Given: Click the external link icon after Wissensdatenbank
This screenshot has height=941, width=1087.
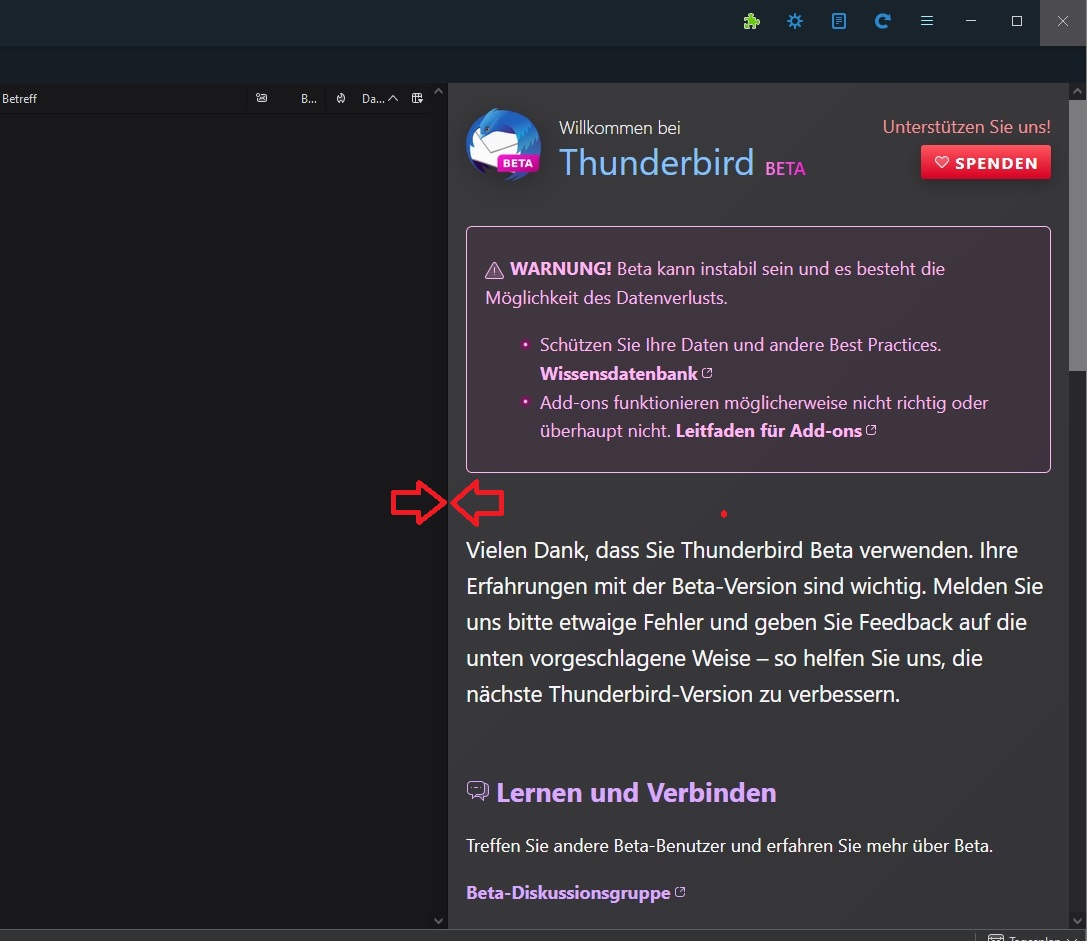Looking at the screenshot, I should tap(707, 373).
